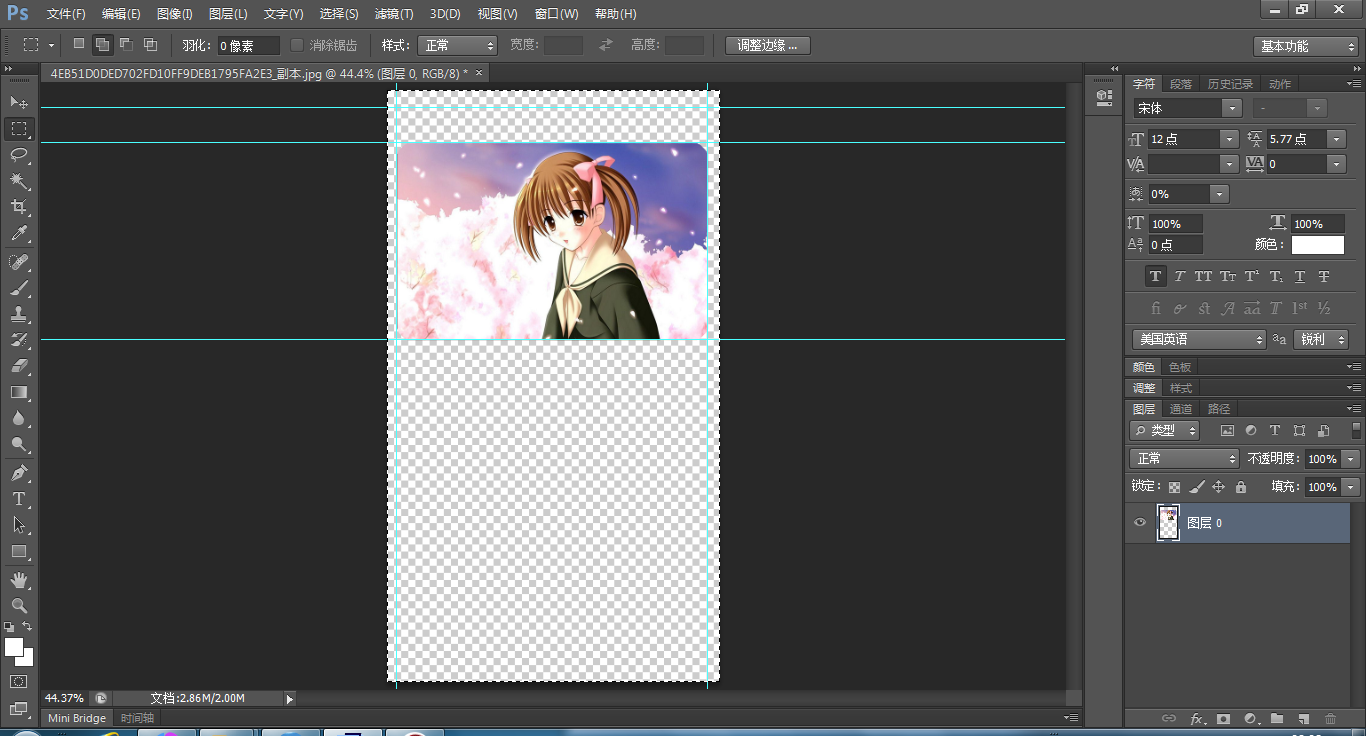Add a layer mask
Image resolution: width=1366 pixels, height=736 pixels.
pyautogui.click(x=1223, y=718)
